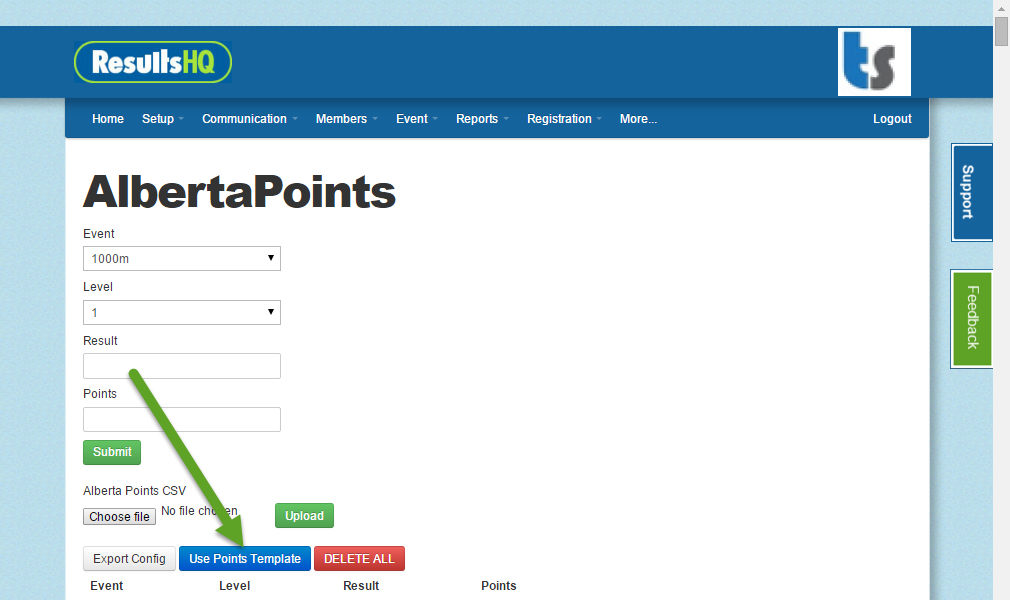The width and height of the screenshot is (1010, 600).
Task: Click the Logout link
Action: [x=892, y=119]
